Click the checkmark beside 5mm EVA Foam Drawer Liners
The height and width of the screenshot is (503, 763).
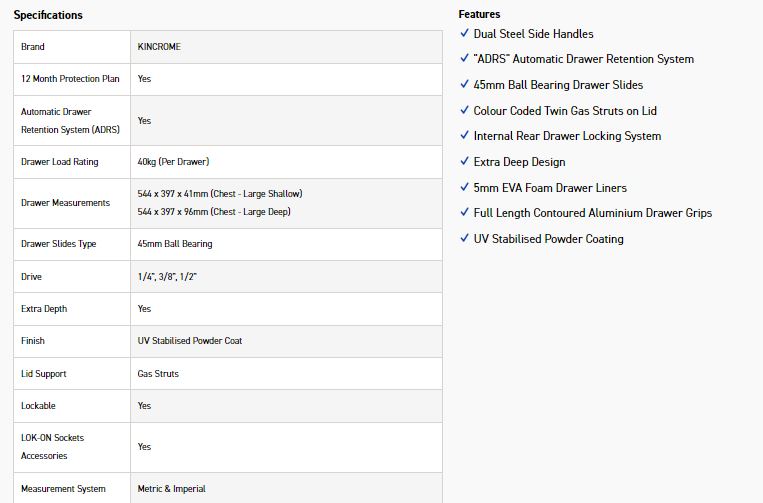[464, 187]
